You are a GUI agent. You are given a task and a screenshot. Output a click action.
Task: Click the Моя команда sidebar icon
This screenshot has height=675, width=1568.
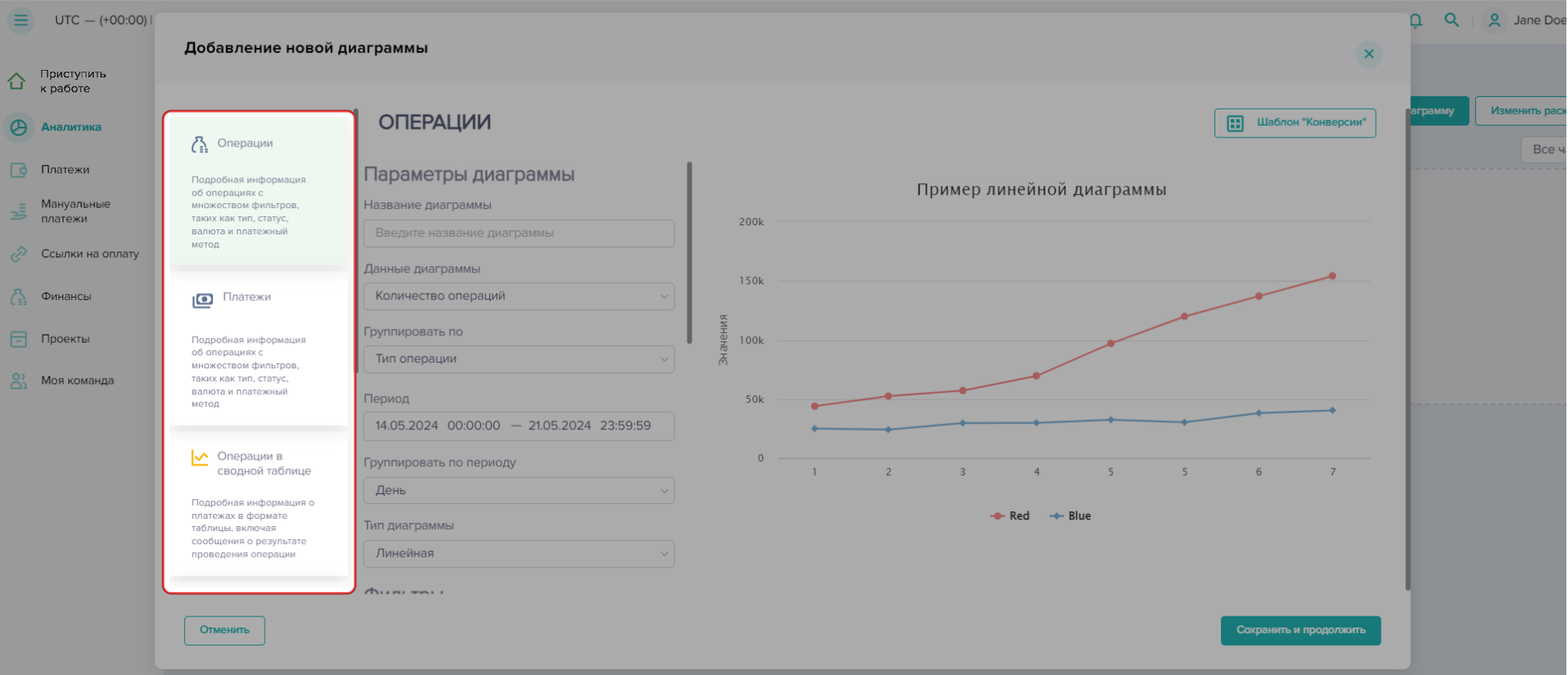tap(18, 381)
